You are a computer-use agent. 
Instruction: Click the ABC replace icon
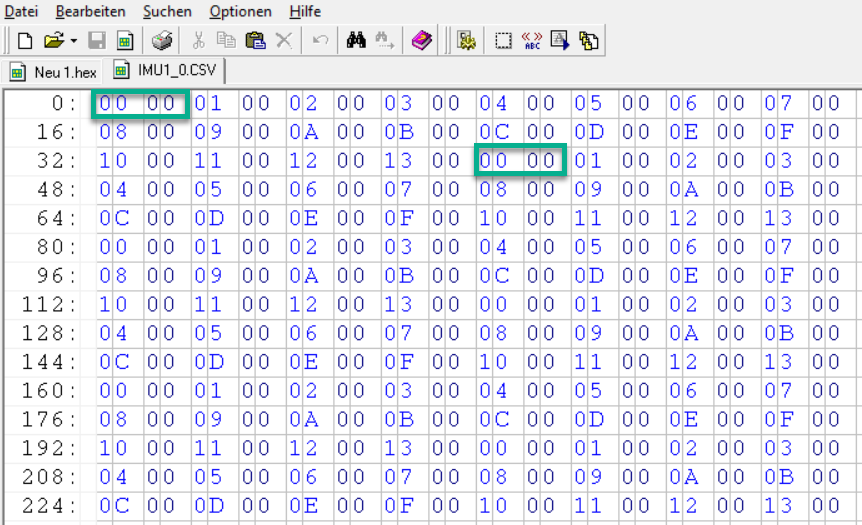point(532,41)
